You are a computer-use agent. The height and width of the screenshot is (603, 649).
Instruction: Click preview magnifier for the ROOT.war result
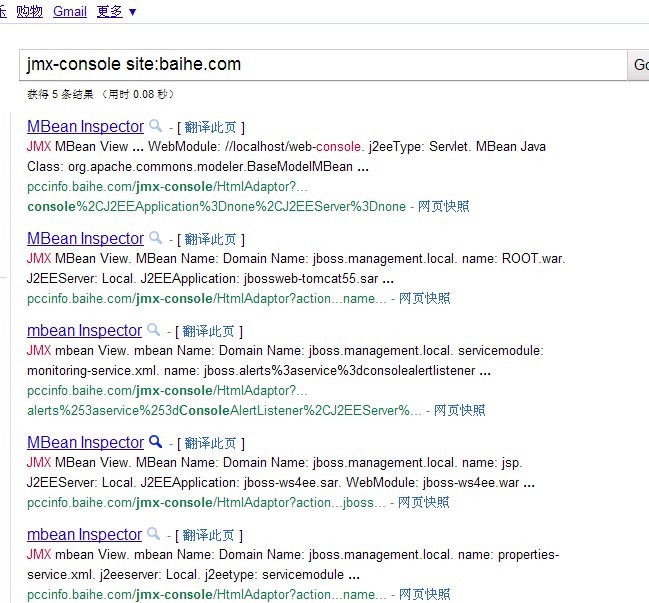point(156,238)
